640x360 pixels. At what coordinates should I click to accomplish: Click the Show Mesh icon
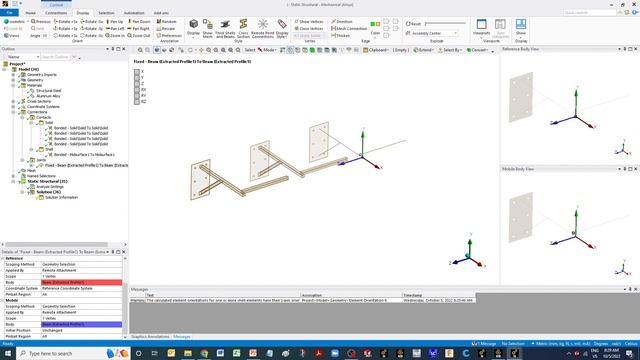click(208, 24)
